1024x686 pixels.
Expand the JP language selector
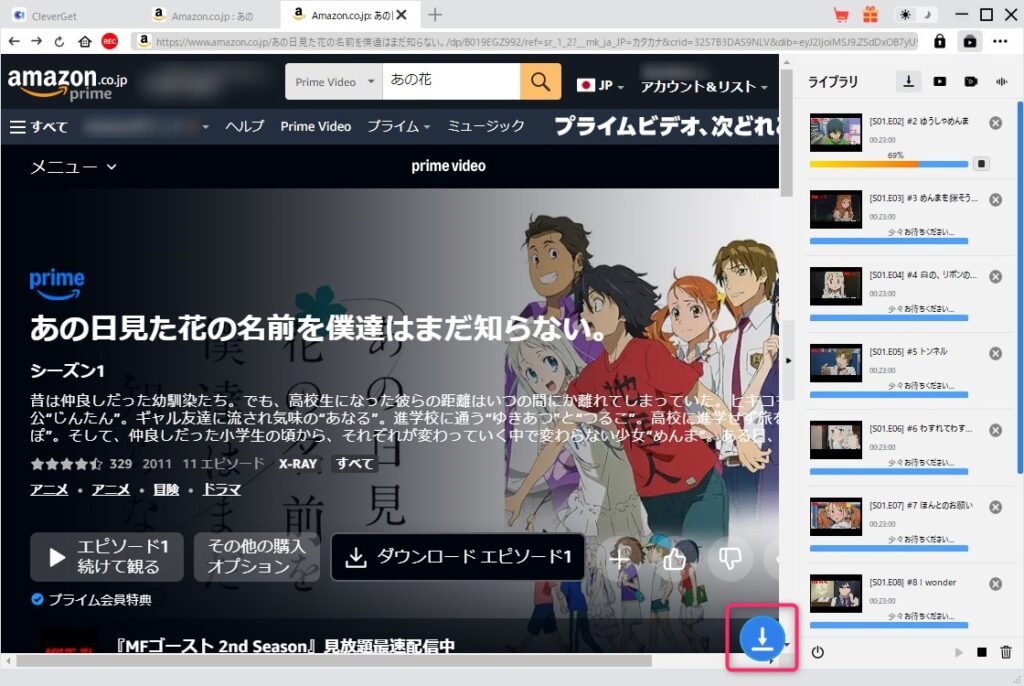coord(601,86)
